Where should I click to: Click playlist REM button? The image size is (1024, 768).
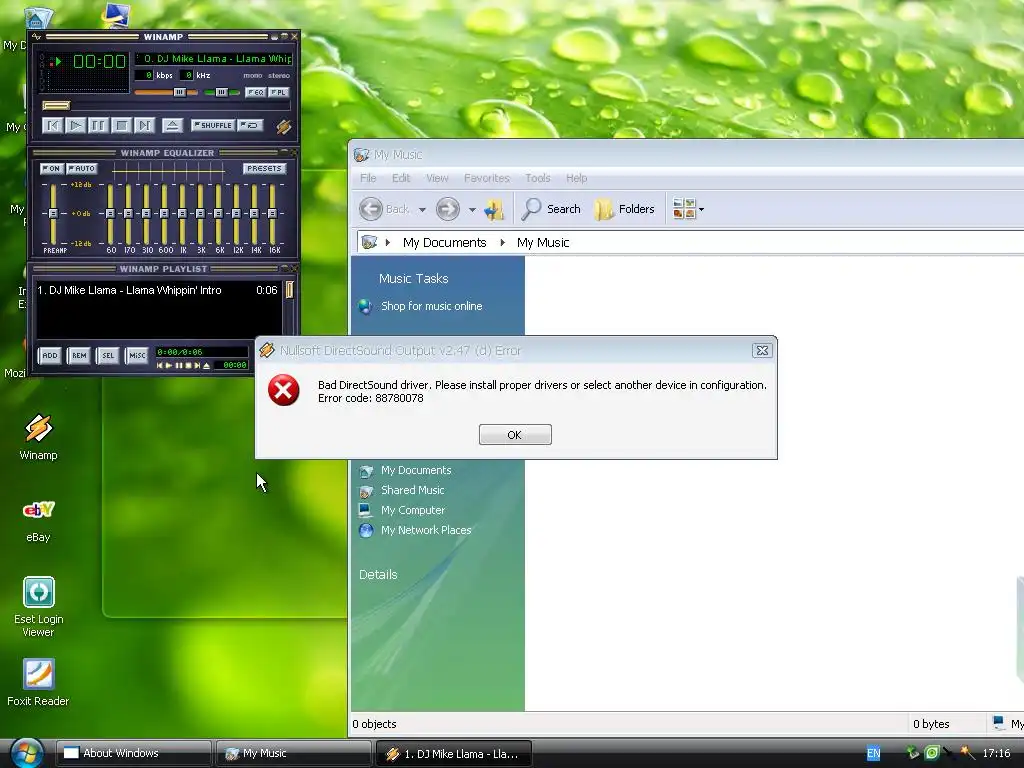pyautogui.click(x=79, y=355)
